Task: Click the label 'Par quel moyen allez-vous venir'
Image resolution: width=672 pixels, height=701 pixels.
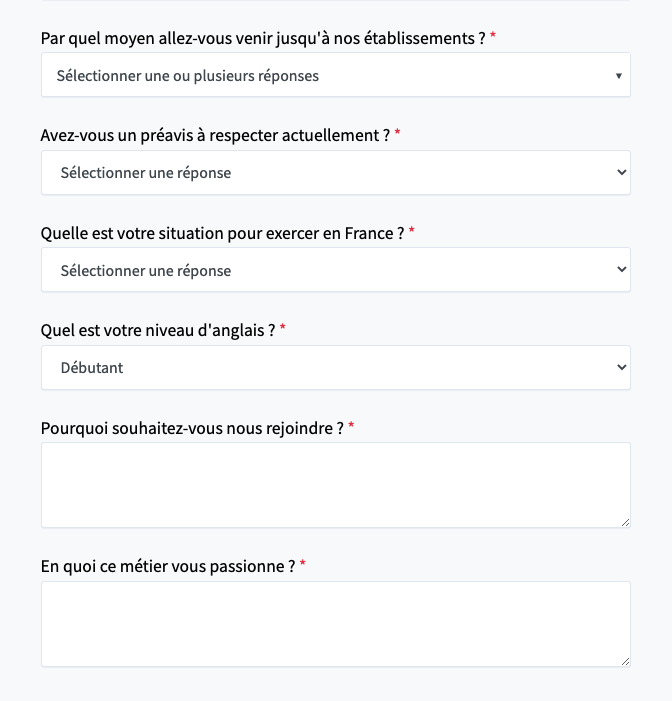Action: pyautogui.click(x=263, y=38)
